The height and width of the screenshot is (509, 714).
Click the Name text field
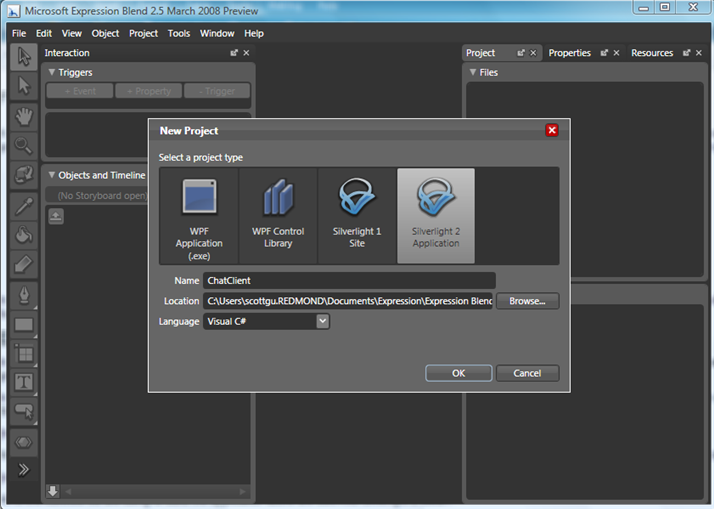click(348, 281)
